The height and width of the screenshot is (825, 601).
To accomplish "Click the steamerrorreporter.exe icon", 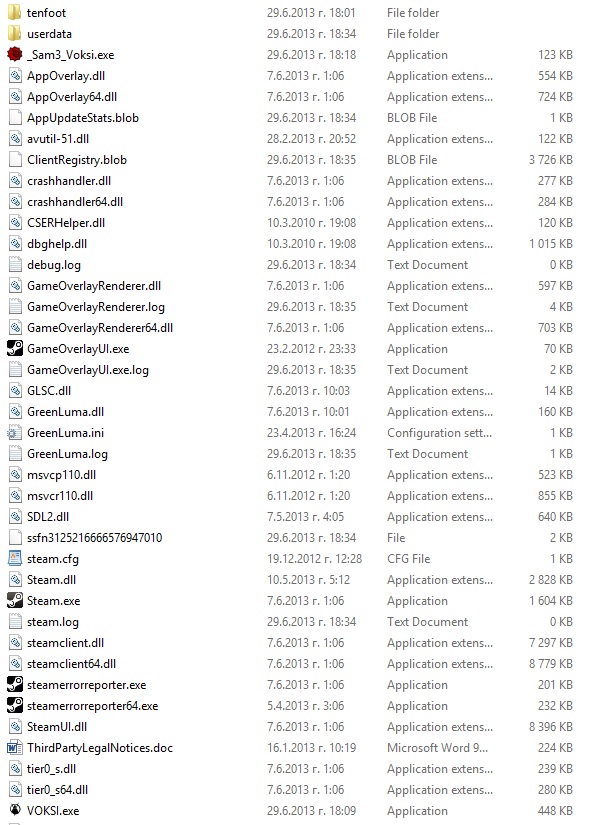I will click(x=14, y=685).
